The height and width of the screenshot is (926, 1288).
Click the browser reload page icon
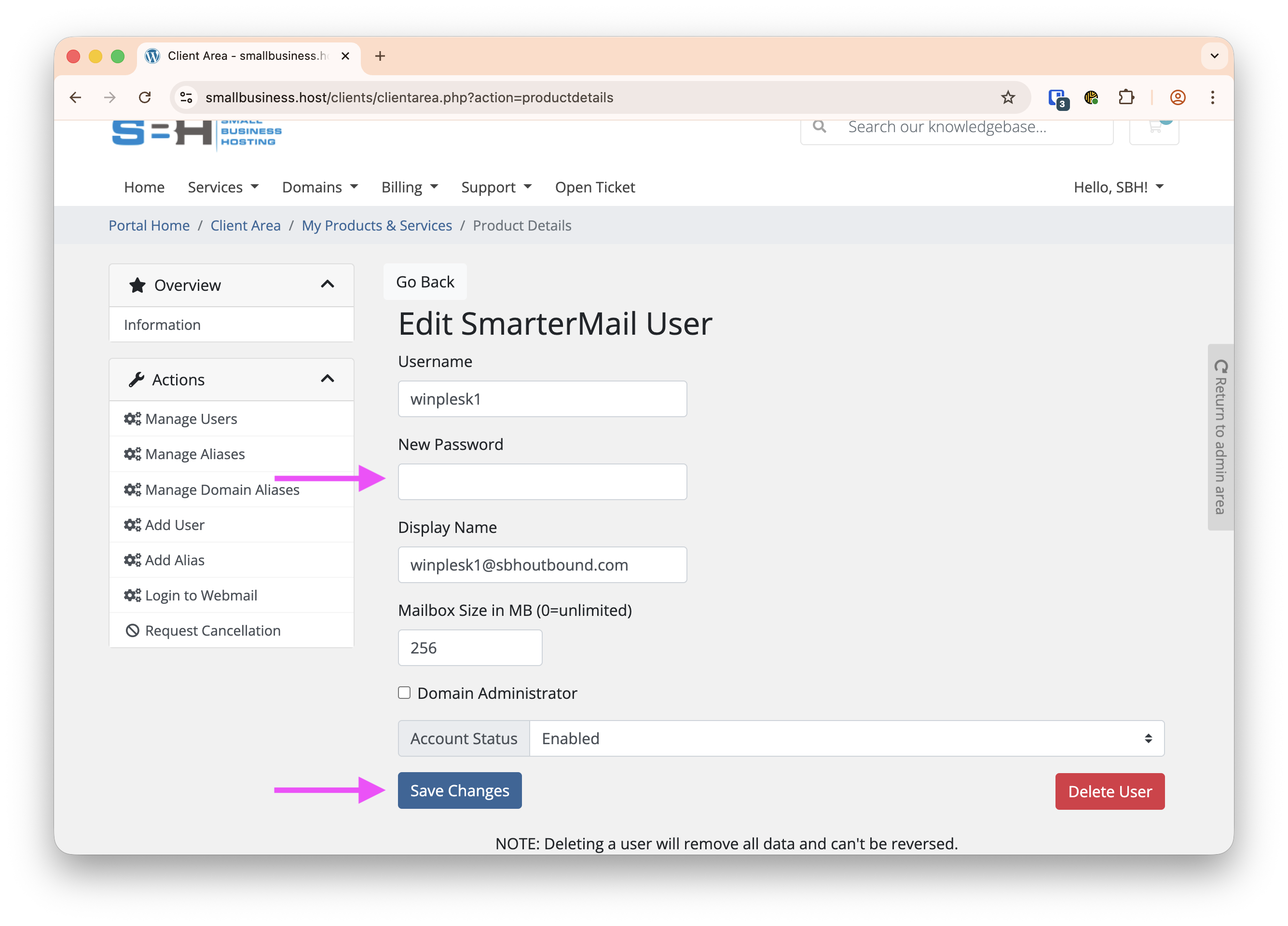tap(145, 97)
